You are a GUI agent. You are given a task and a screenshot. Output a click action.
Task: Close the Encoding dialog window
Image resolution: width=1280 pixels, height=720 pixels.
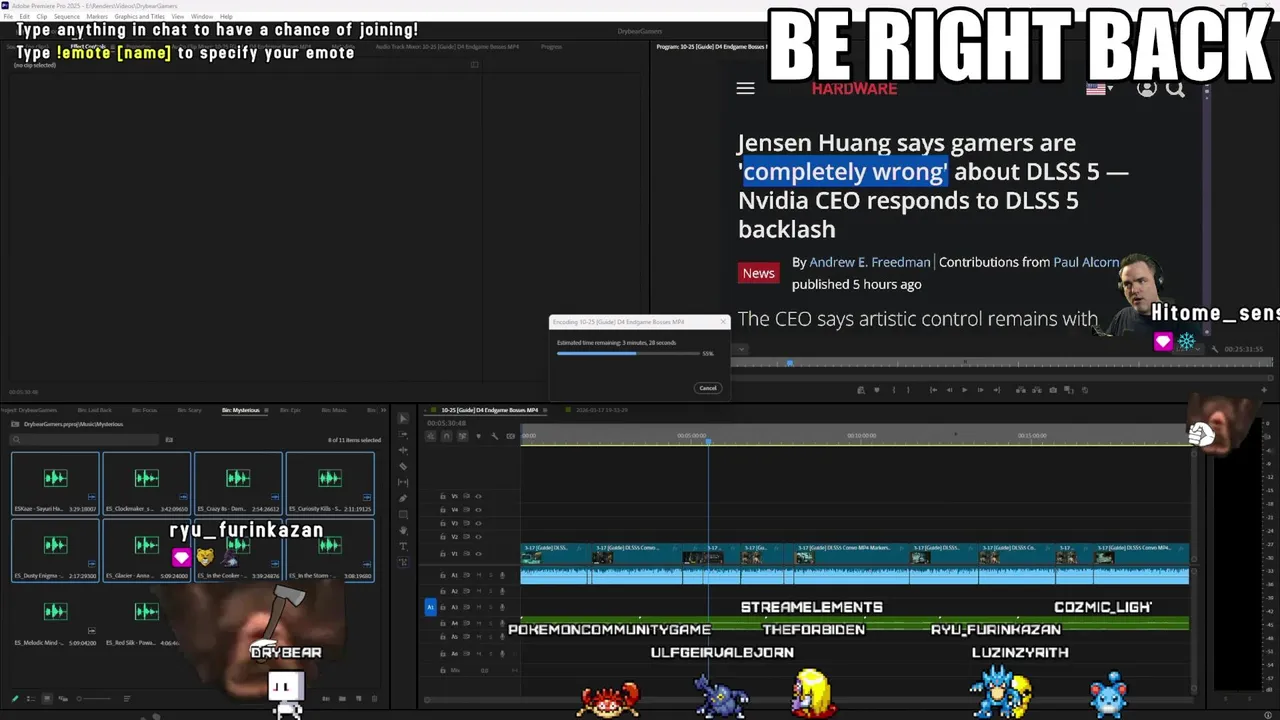tap(724, 322)
